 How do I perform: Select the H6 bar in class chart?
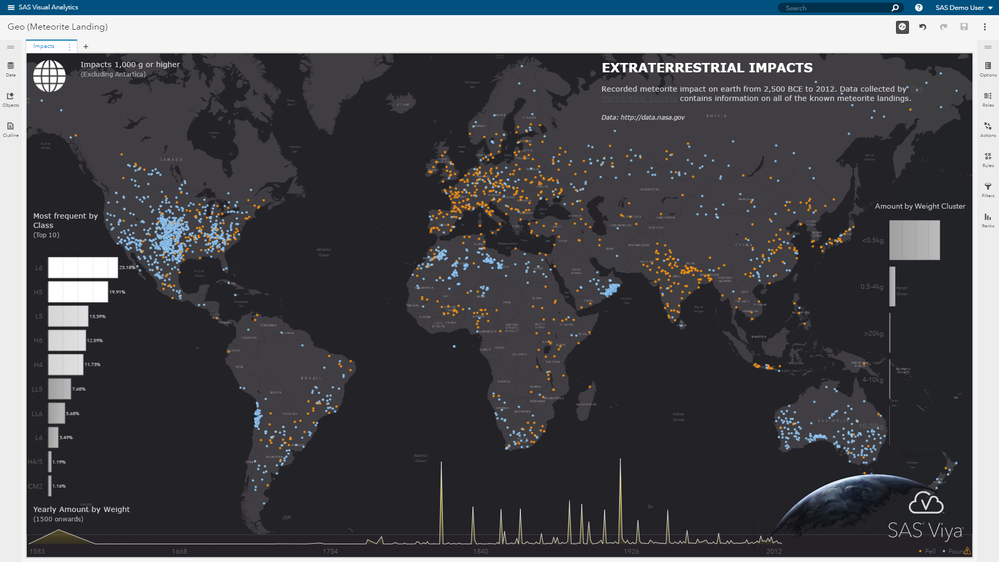point(67,340)
